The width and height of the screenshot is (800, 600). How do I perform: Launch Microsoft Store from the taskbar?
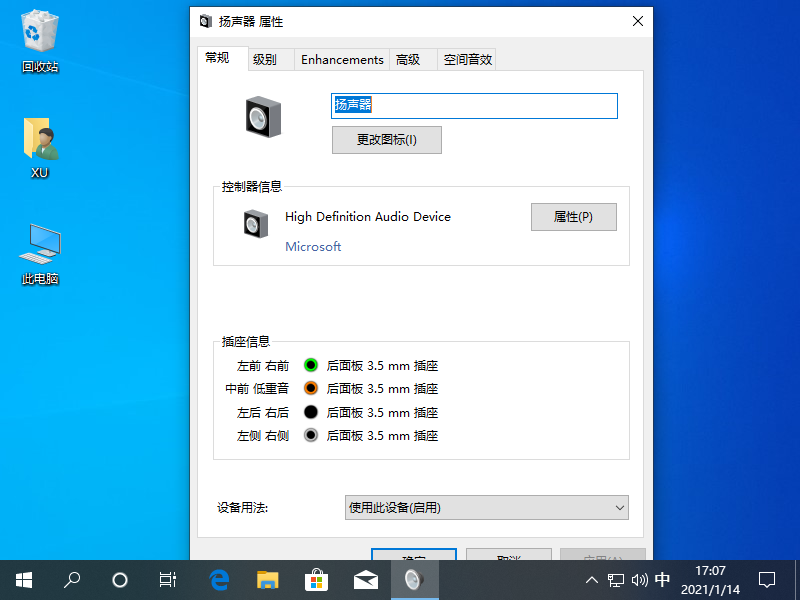(x=317, y=580)
